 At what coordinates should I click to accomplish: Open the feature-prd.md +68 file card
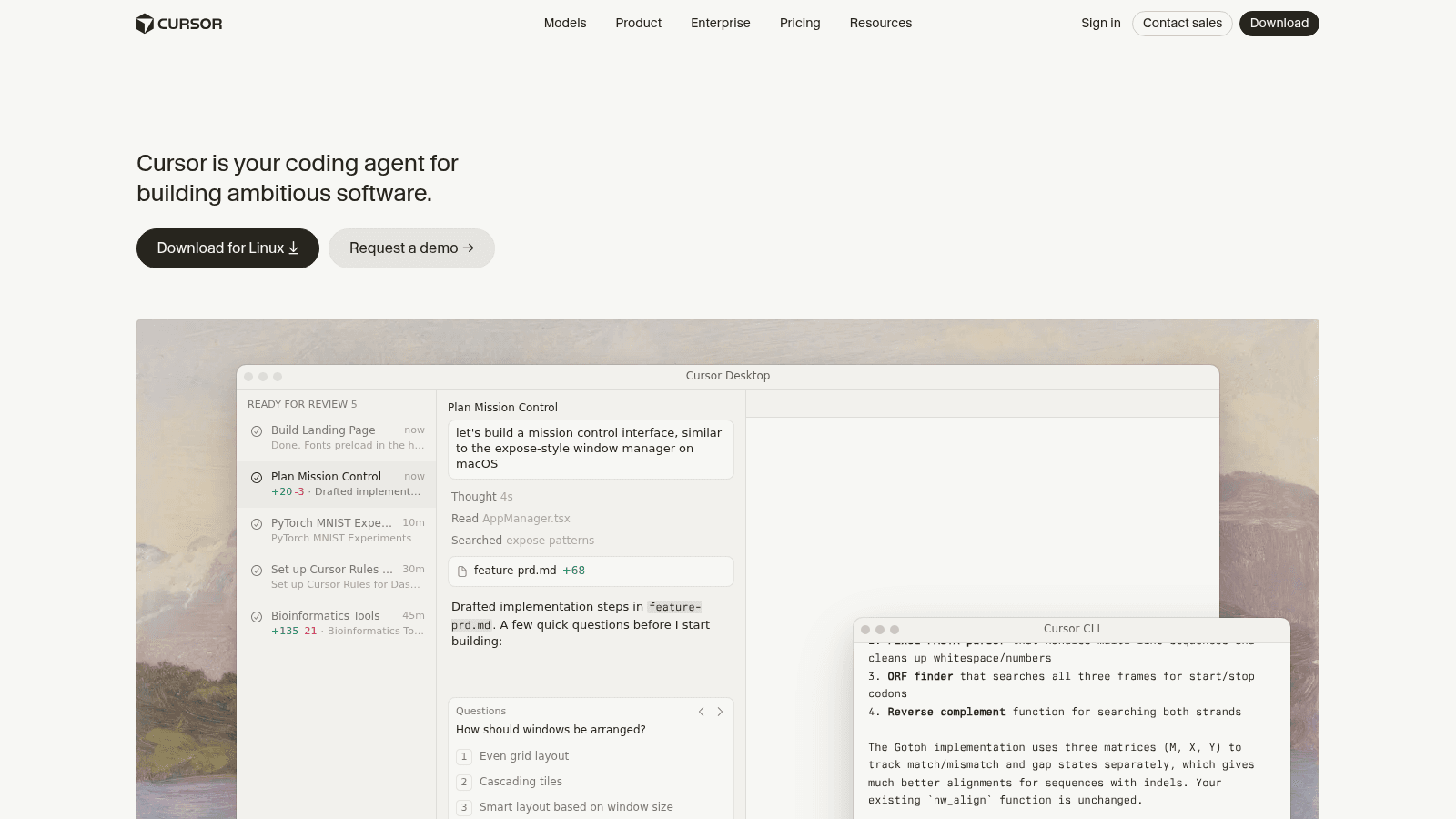click(591, 571)
